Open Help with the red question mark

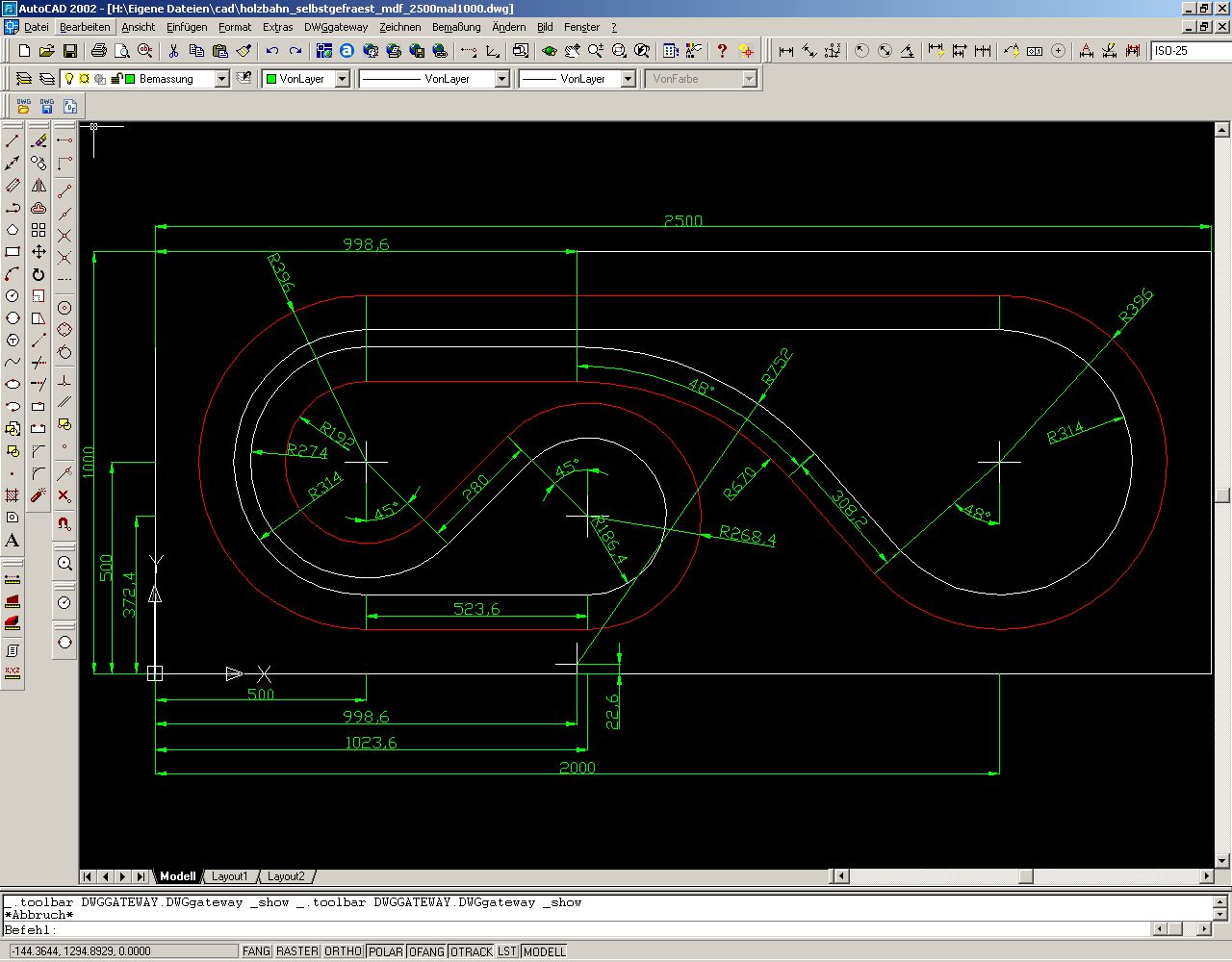[722, 51]
